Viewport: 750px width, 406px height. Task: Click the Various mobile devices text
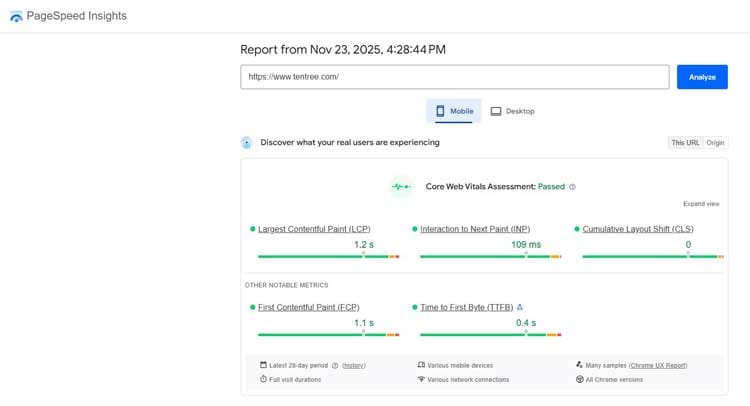click(460, 366)
